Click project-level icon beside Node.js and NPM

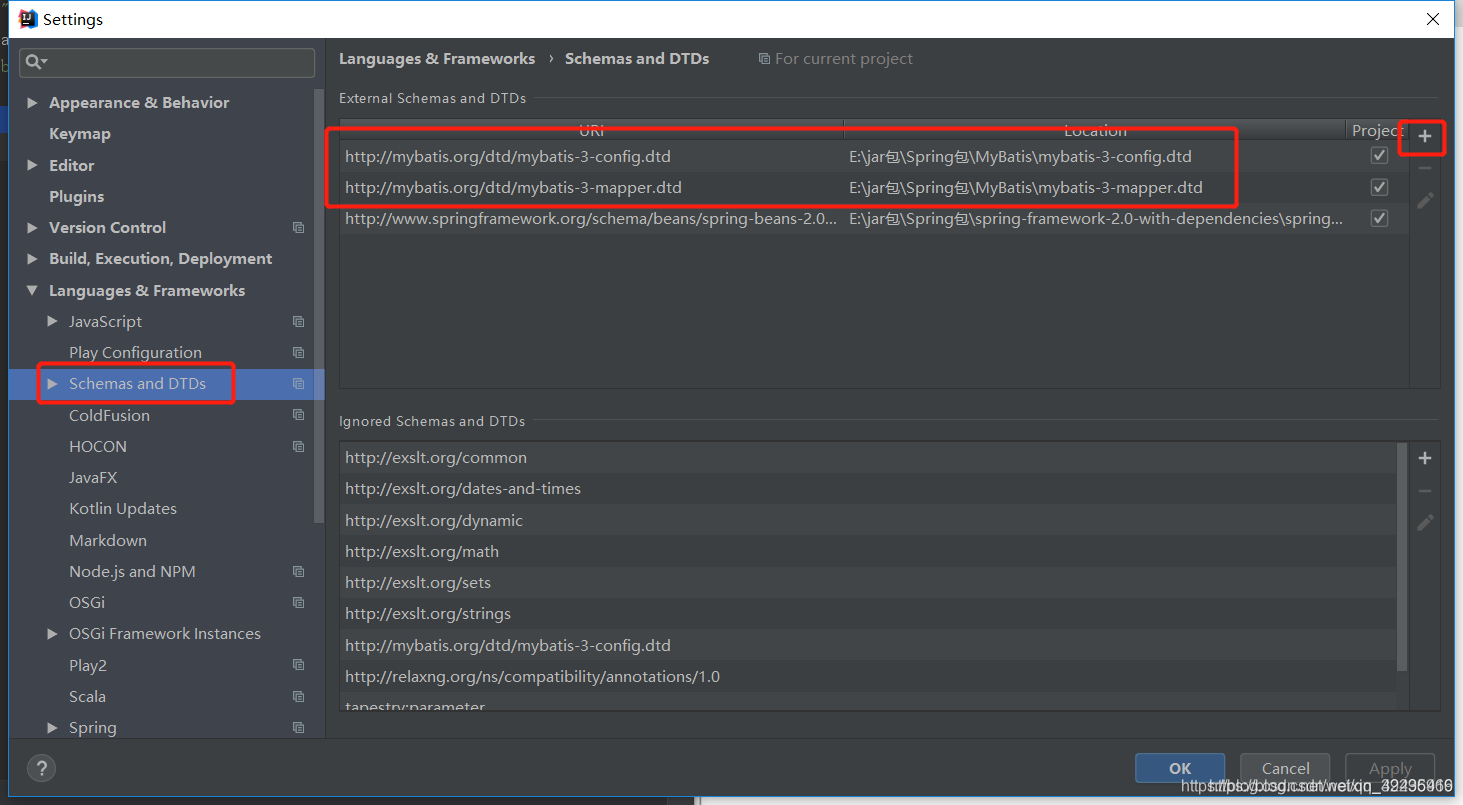tap(298, 572)
